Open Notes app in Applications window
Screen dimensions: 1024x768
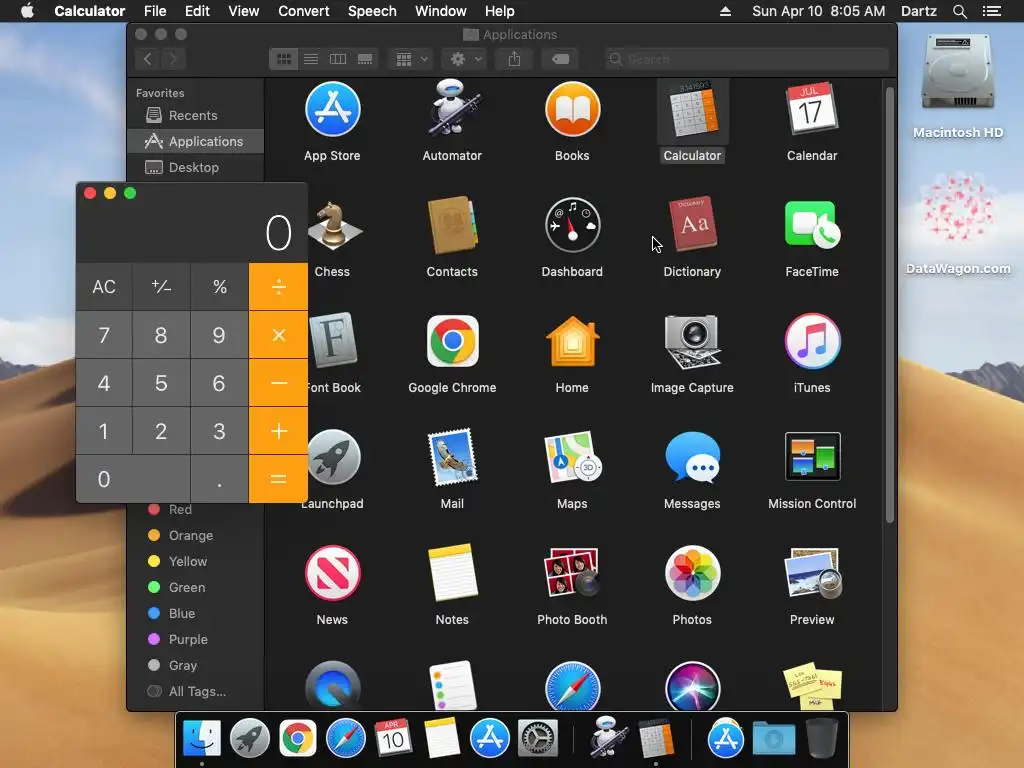pyautogui.click(x=452, y=572)
